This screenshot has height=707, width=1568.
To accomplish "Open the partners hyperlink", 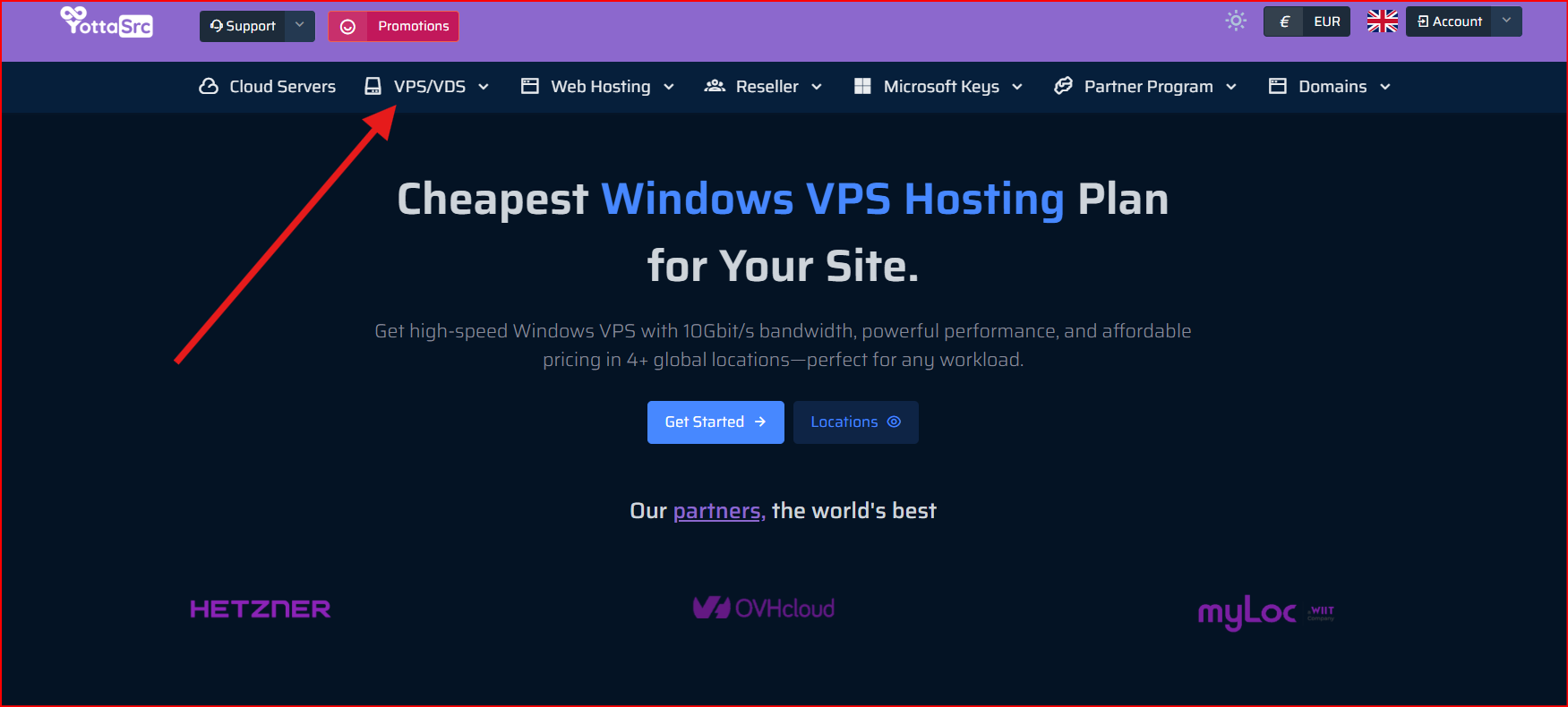I will (x=716, y=510).
